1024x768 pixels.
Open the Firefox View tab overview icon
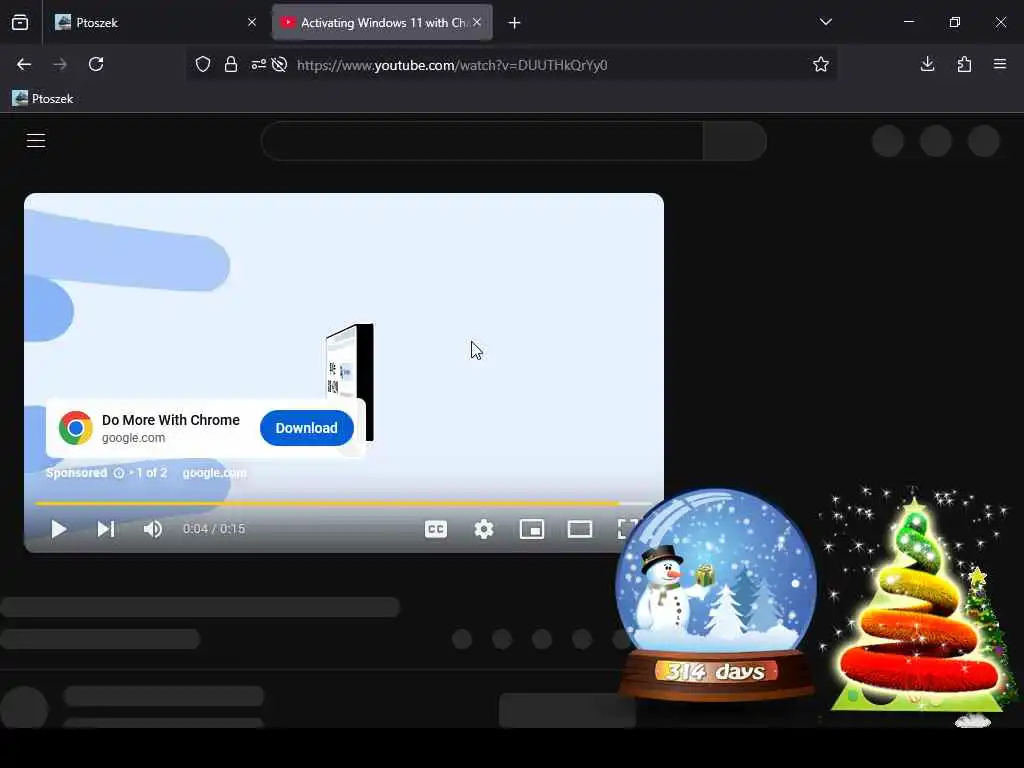(20, 23)
